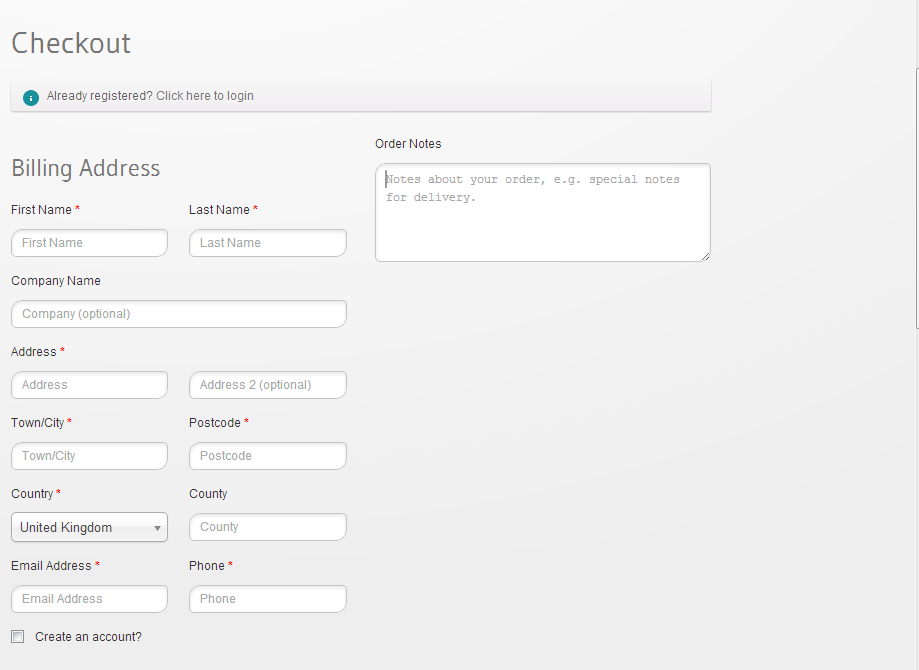Enable the Create an account checkbox
This screenshot has height=670, width=919.
(x=17, y=636)
